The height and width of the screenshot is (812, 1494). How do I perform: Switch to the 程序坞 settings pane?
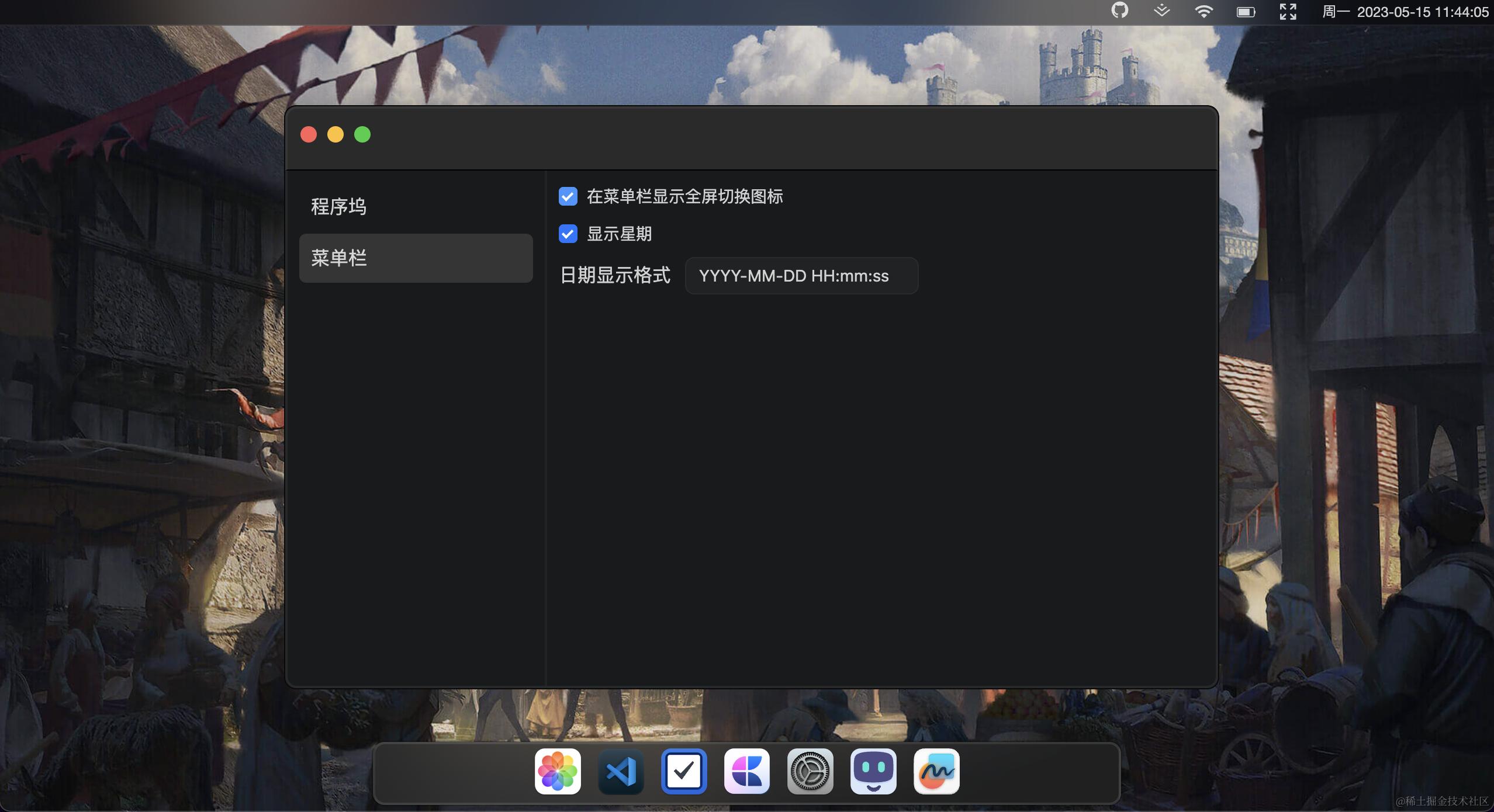338,206
